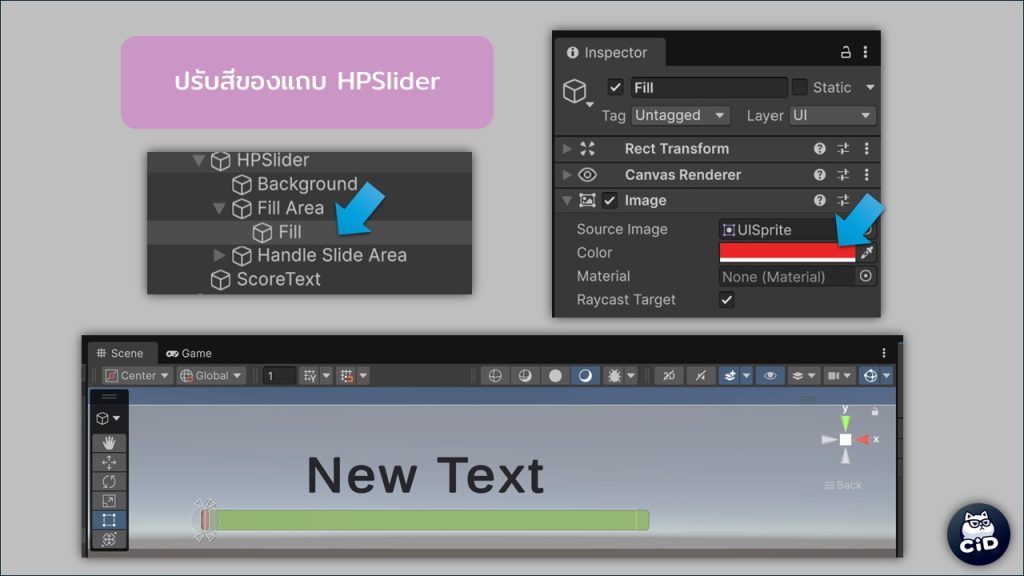
Task: Expand the Handle Slide Area tree item
Action: click(x=220, y=255)
